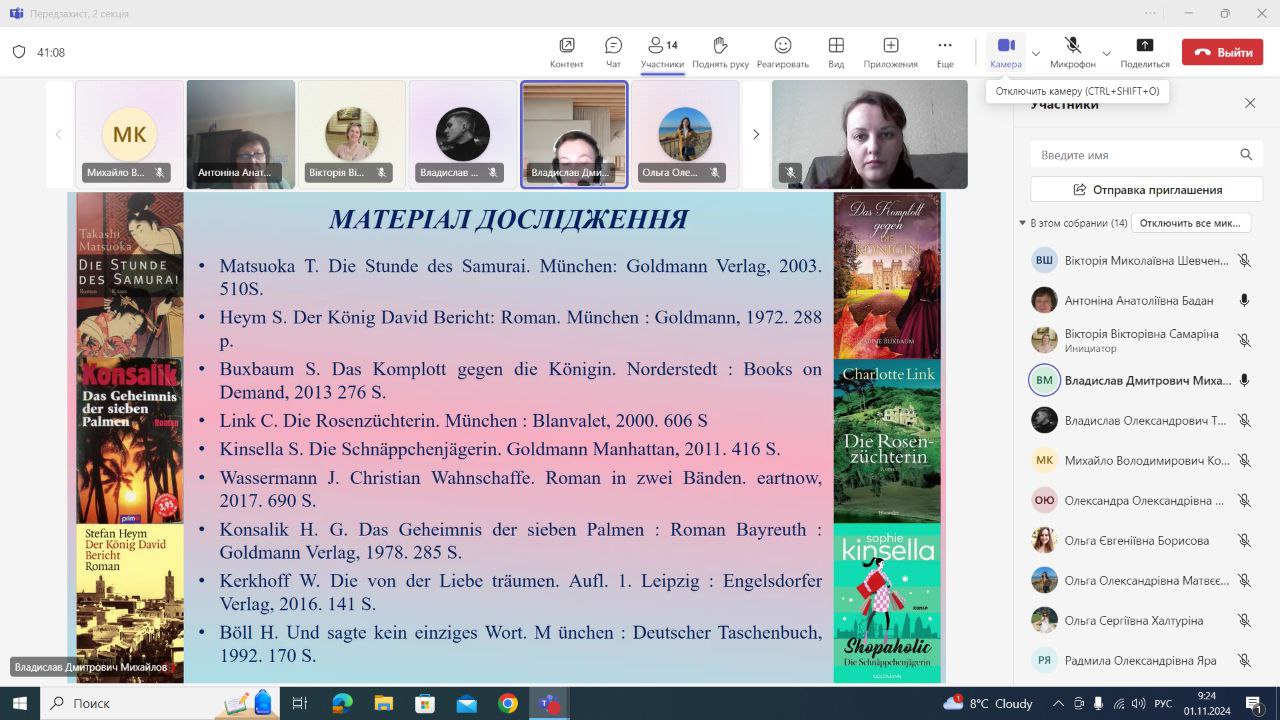Image resolution: width=1280 pixels, height=720 pixels.
Task: Click Отправка приглашения button
Action: click(x=1147, y=189)
